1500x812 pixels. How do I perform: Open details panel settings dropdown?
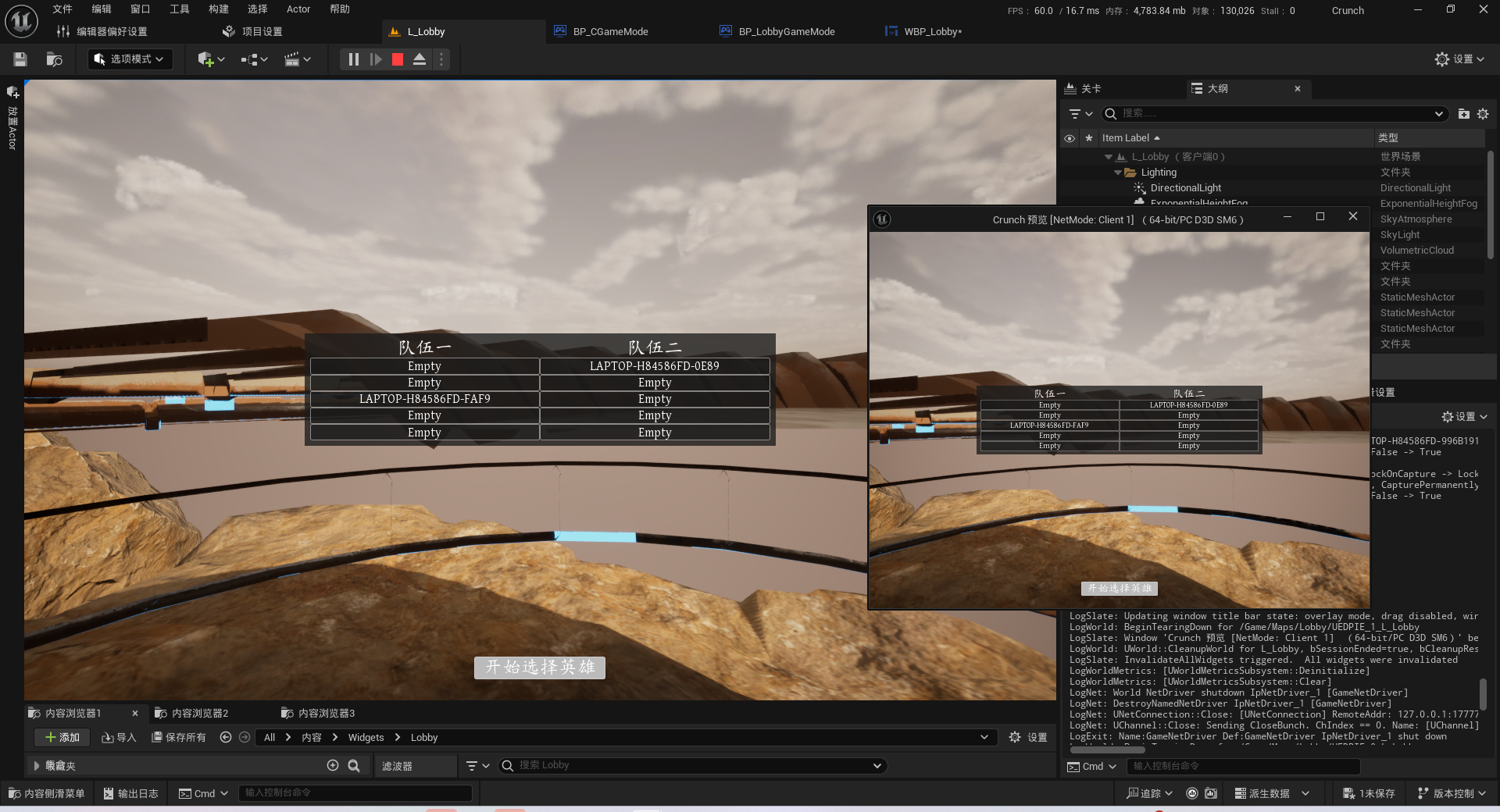[1464, 417]
